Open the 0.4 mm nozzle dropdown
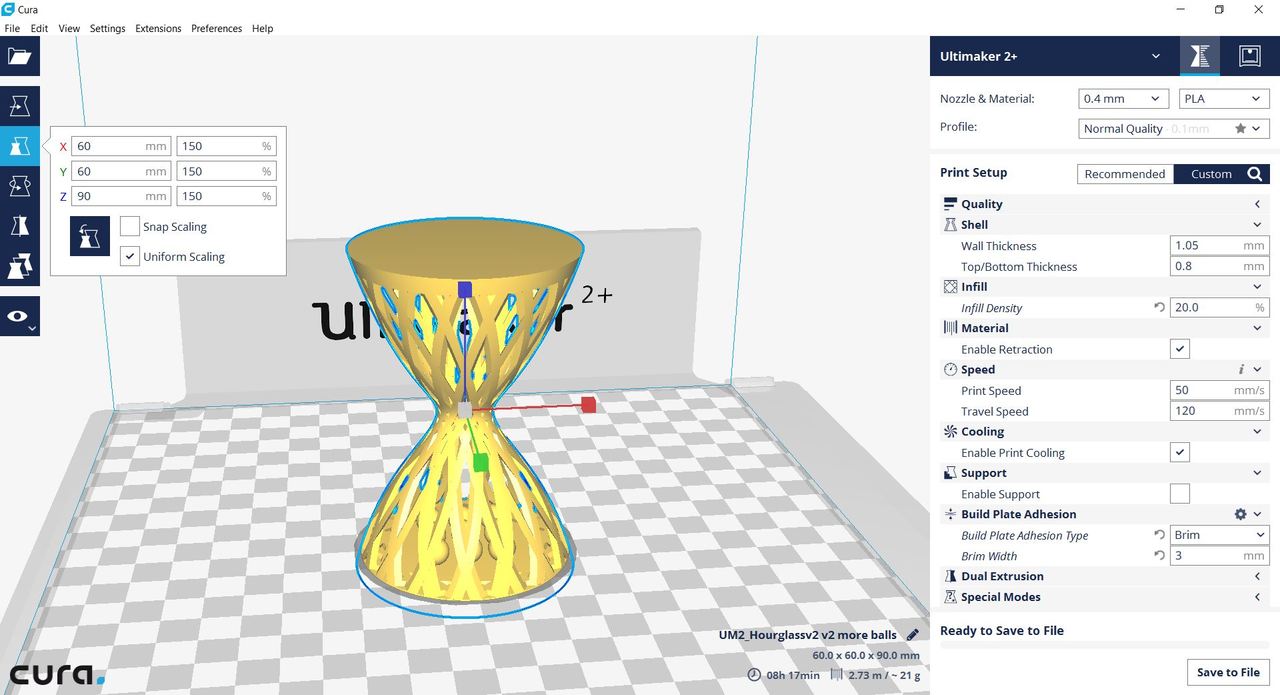The height and width of the screenshot is (695, 1280). pos(1124,99)
